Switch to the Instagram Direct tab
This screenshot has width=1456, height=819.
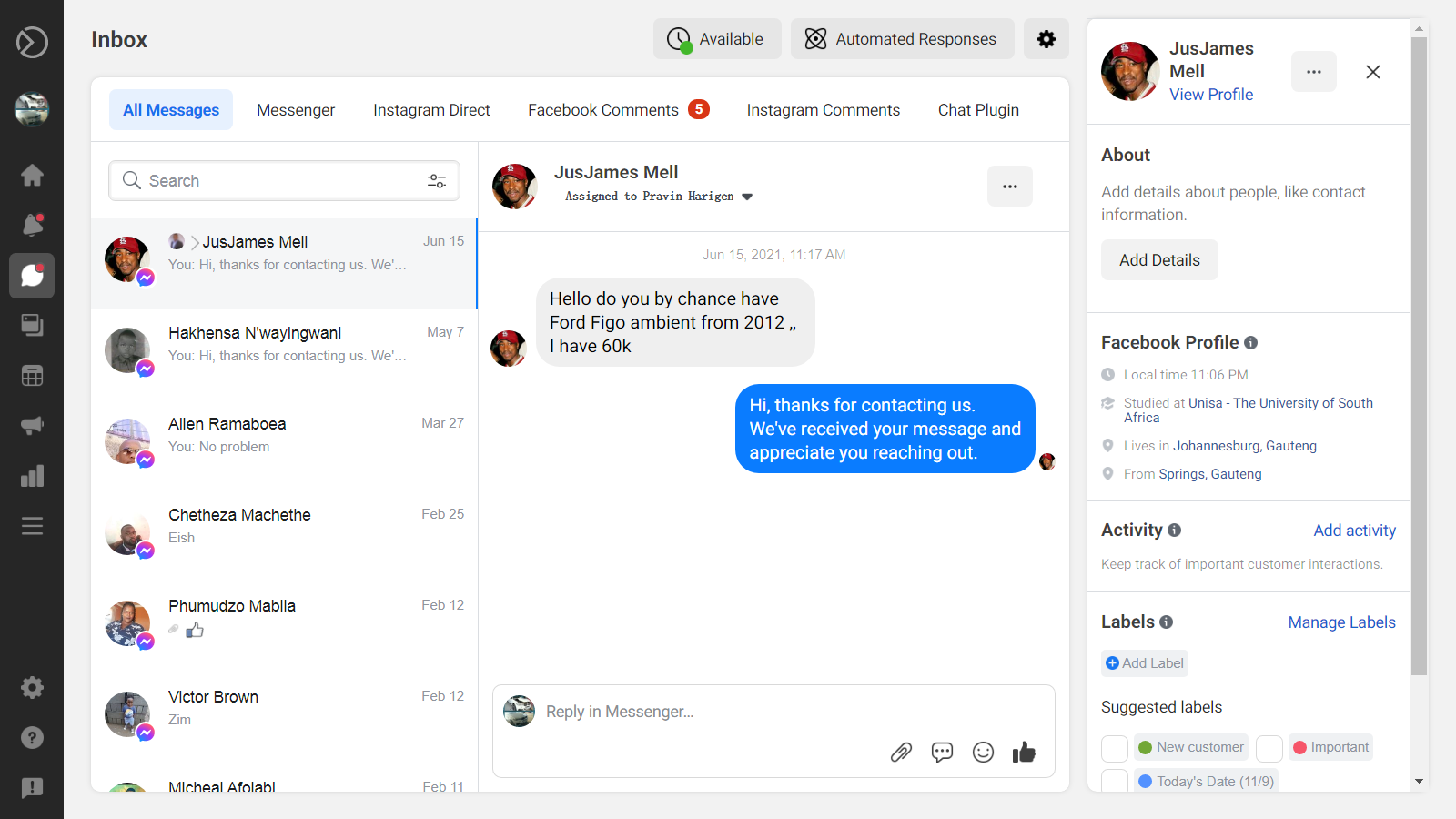[431, 110]
